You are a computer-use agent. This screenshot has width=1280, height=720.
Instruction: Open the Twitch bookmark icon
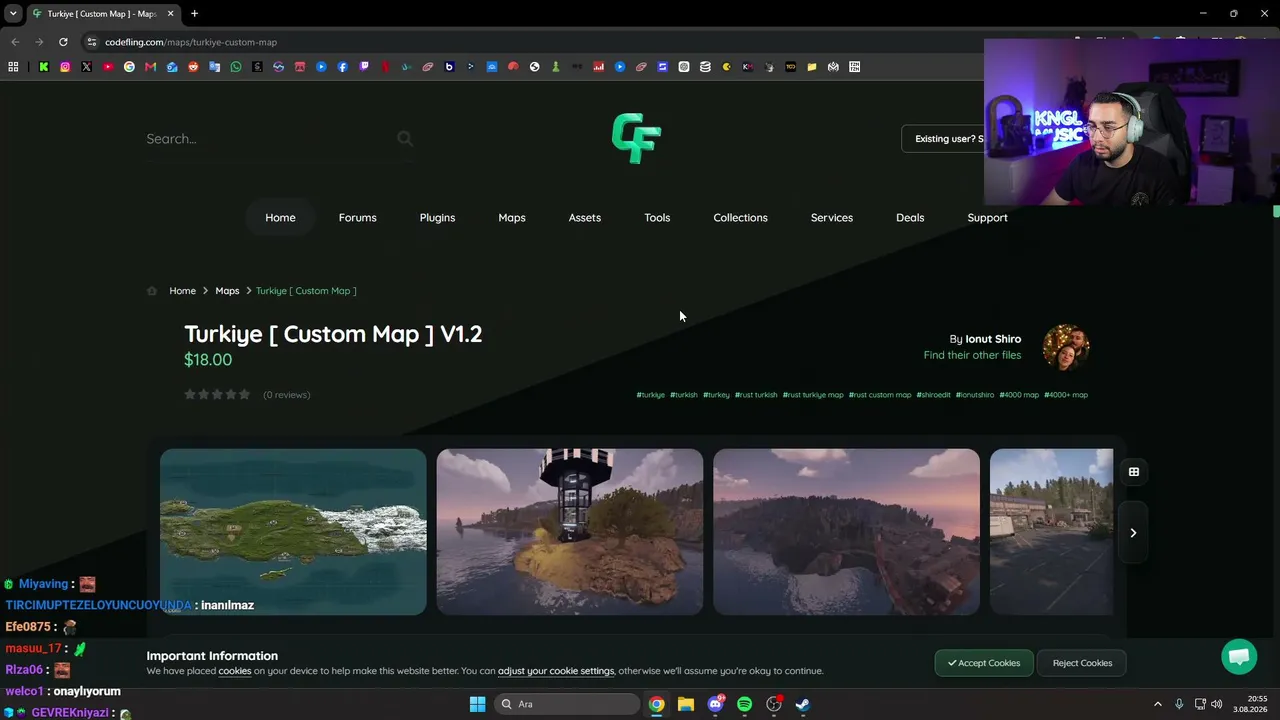364,67
